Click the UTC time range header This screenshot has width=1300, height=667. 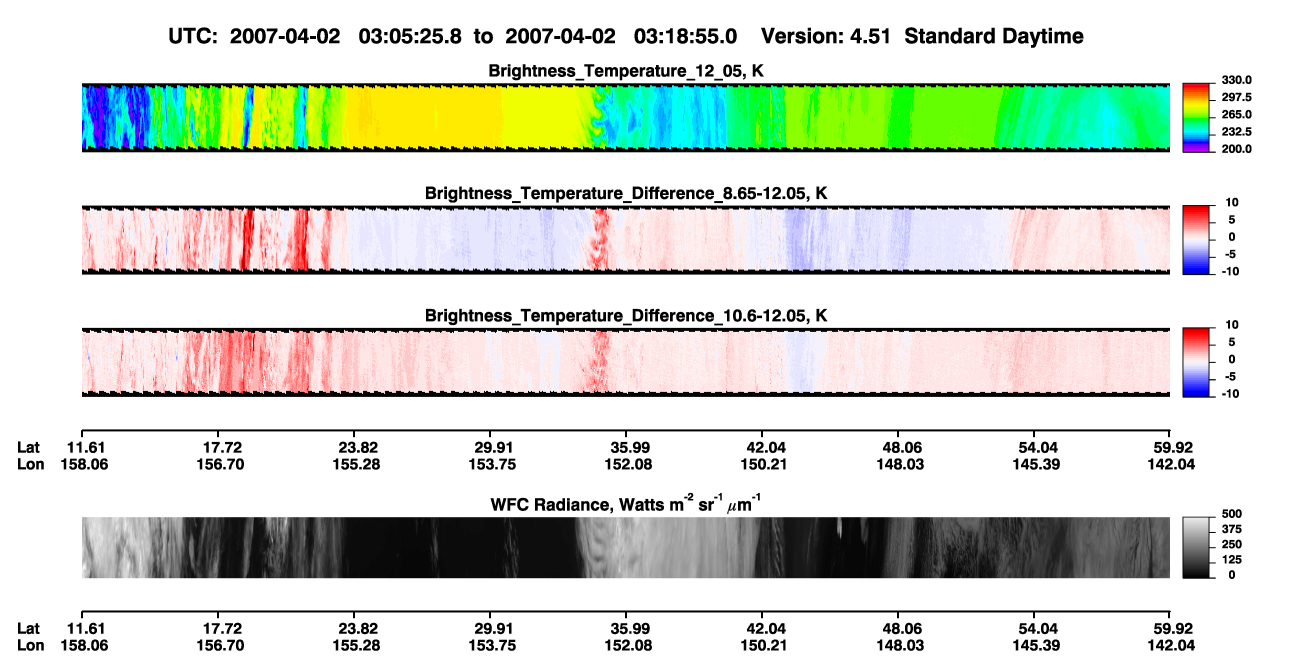[626, 36]
